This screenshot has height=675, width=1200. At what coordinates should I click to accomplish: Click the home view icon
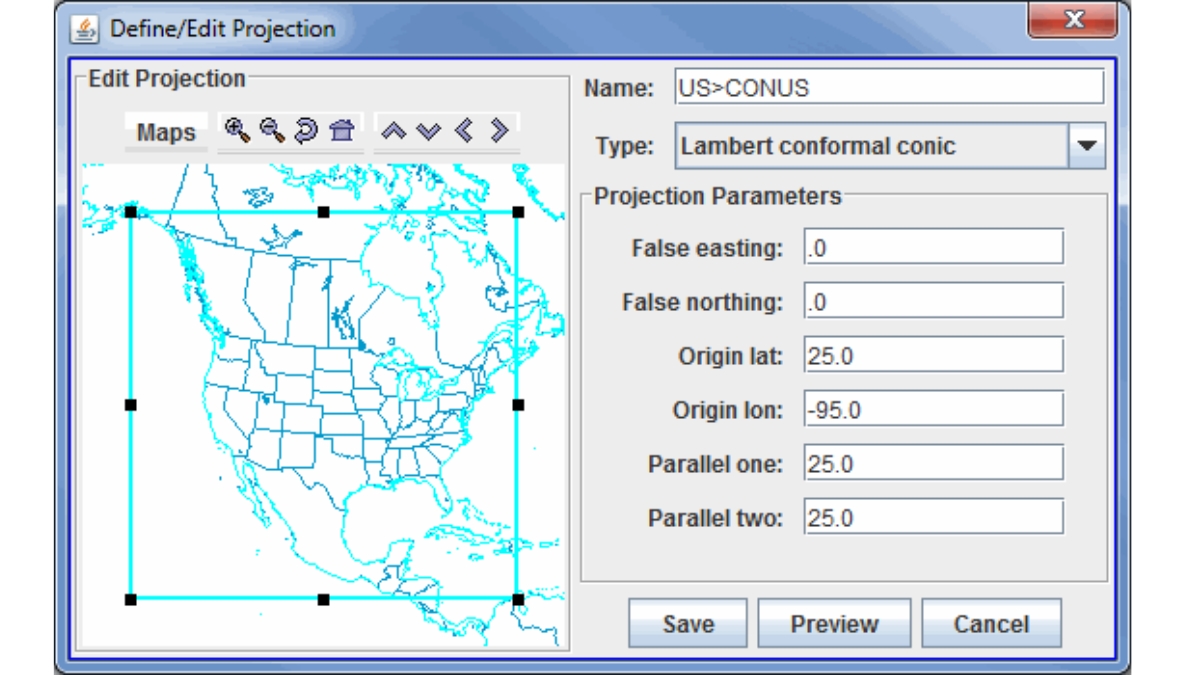341,131
